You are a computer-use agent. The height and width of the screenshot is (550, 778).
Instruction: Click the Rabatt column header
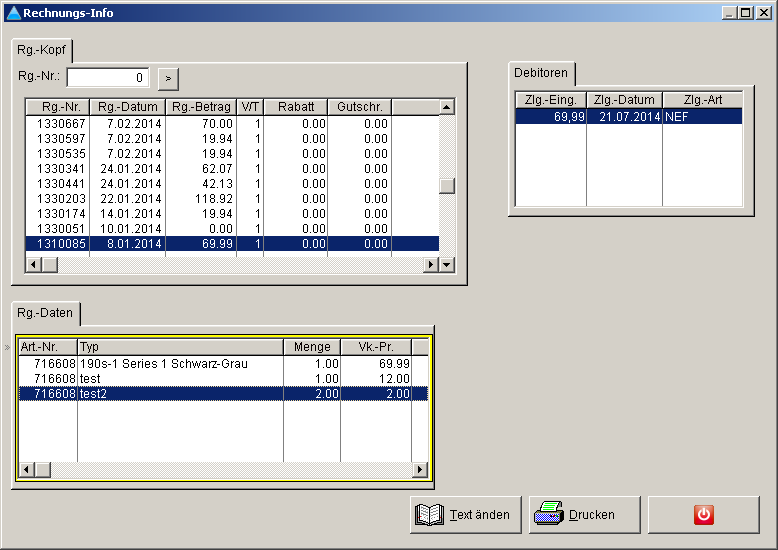click(296, 107)
